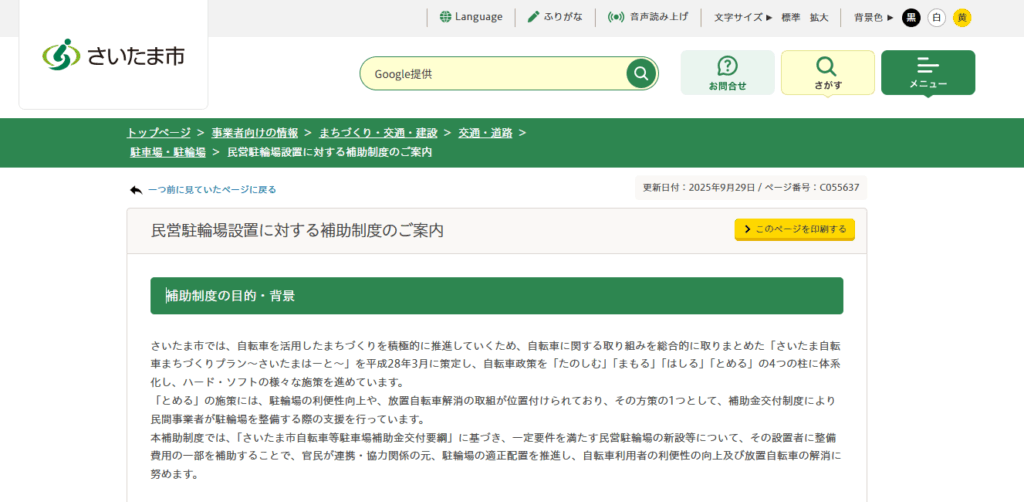
Task: Open 交通・道路 breadcrumb link
Action: (x=485, y=132)
